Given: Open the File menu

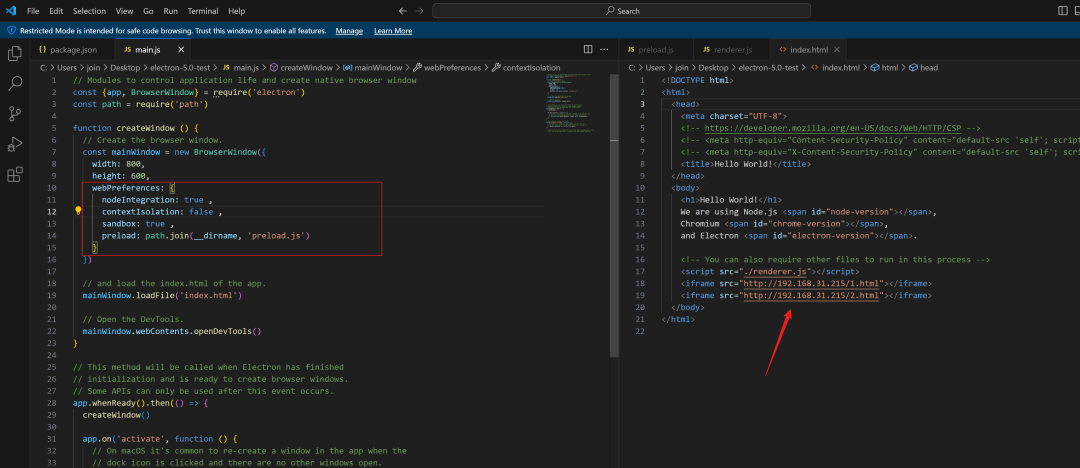Looking at the screenshot, I should click(x=32, y=11).
